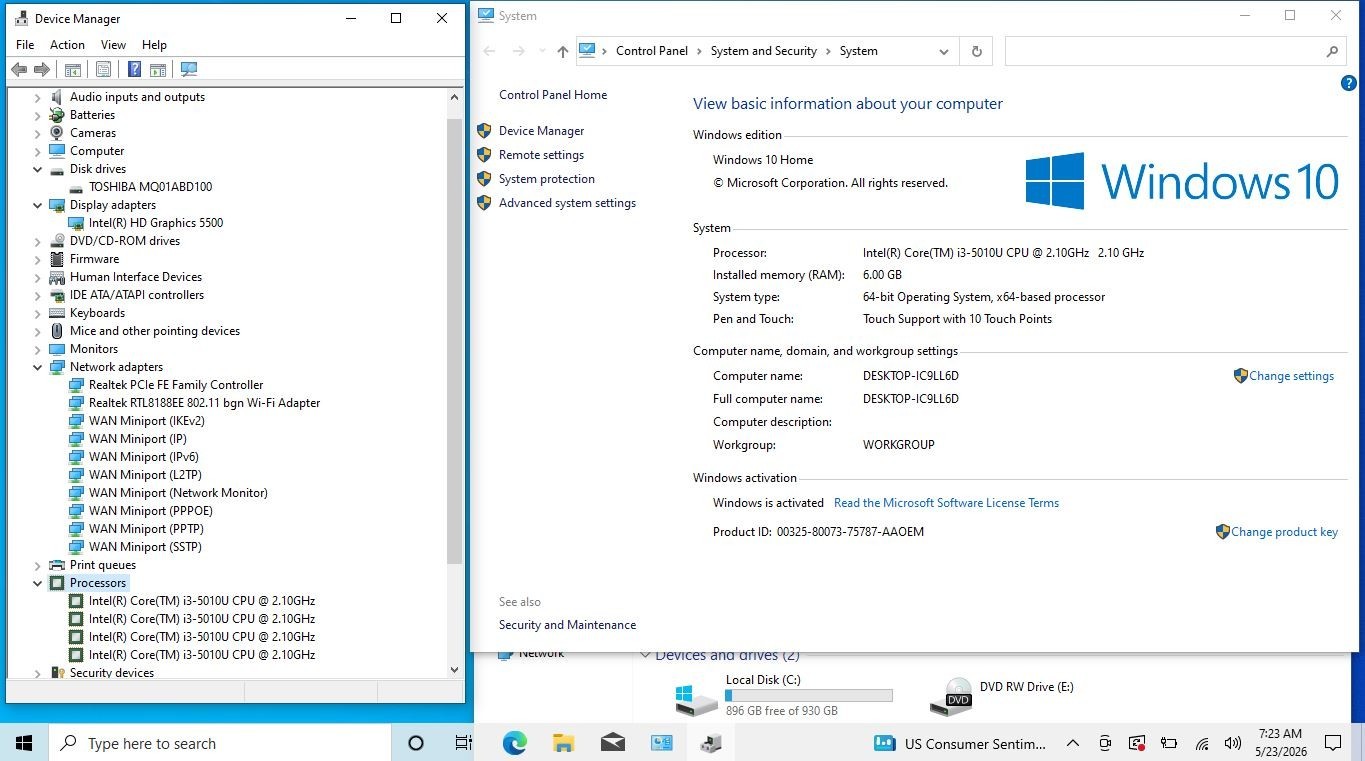Screen dimensions: 1365x761
Task: Open Wi-Fi network icon in system tray
Action: point(1202,743)
